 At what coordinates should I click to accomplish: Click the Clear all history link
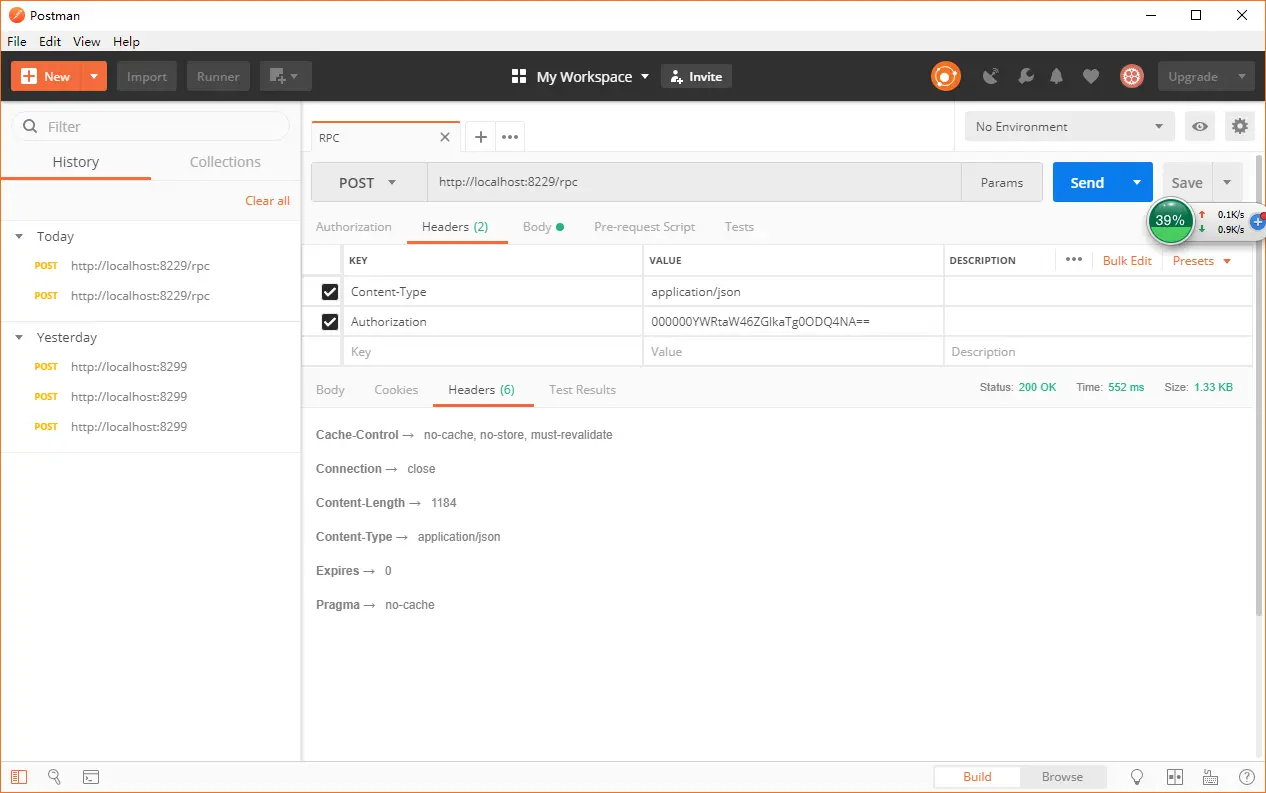pos(267,201)
